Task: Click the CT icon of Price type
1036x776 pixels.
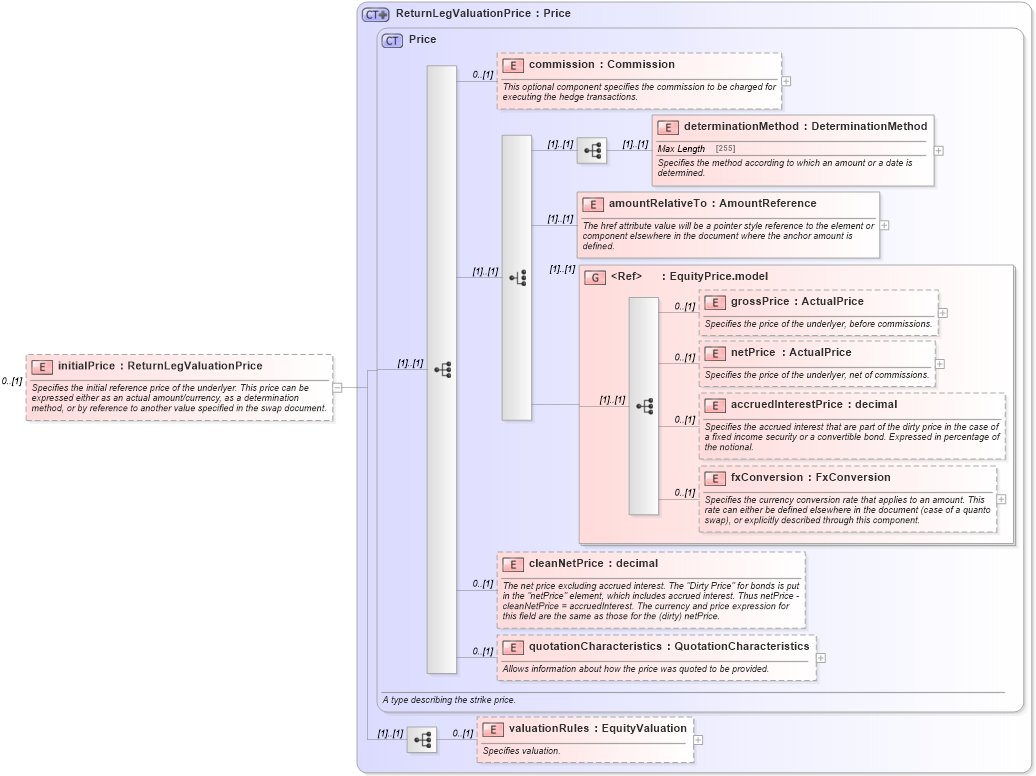Action: pyautogui.click(x=392, y=40)
